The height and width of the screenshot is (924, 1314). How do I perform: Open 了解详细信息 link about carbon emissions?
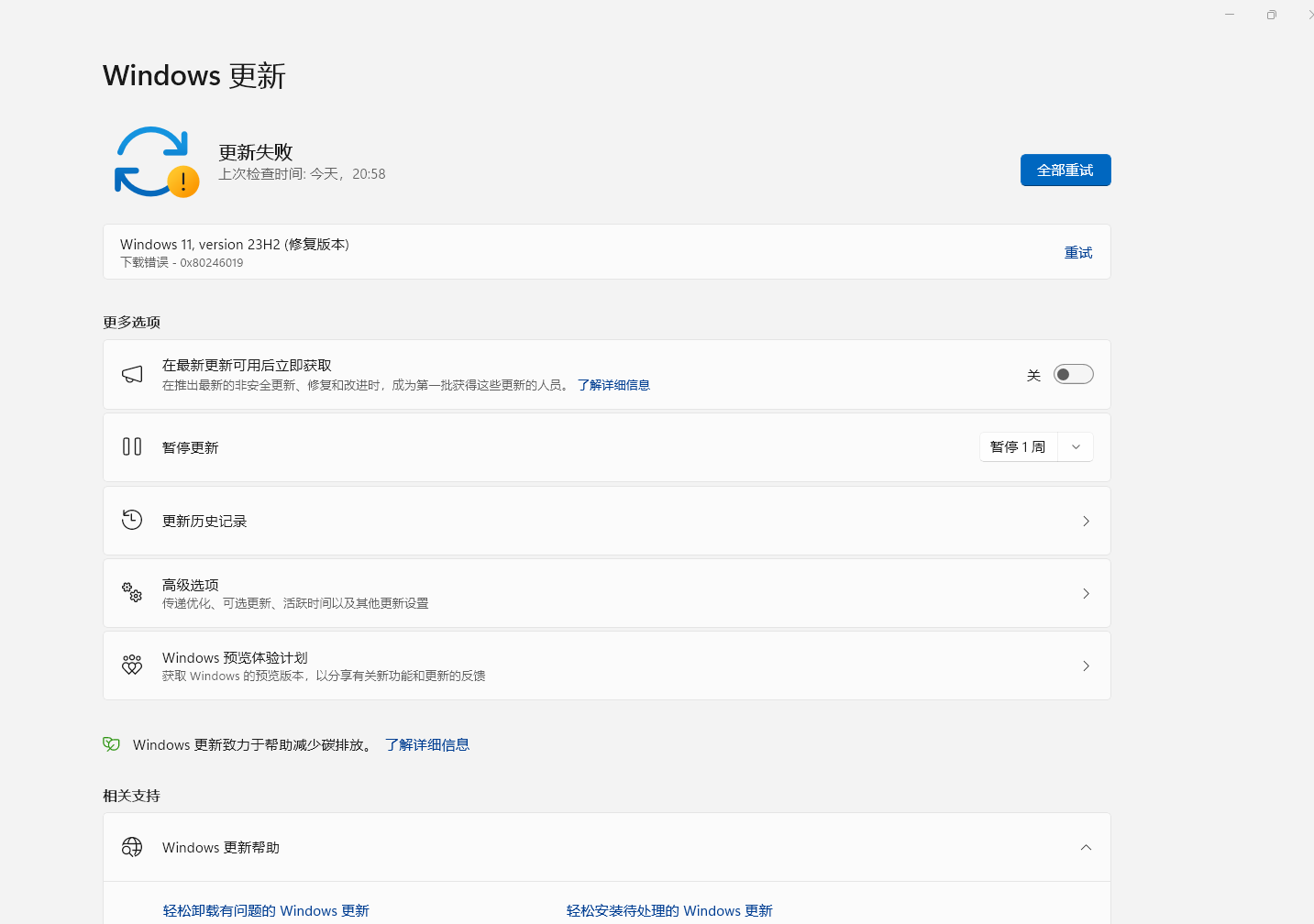(x=427, y=744)
